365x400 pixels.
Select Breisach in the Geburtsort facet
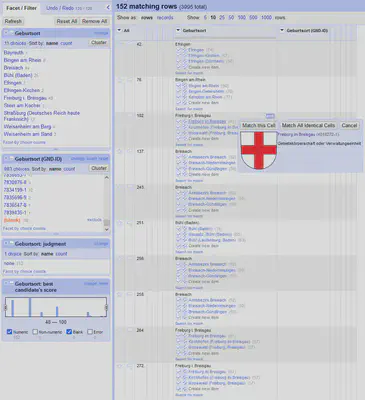pos(13,68)
